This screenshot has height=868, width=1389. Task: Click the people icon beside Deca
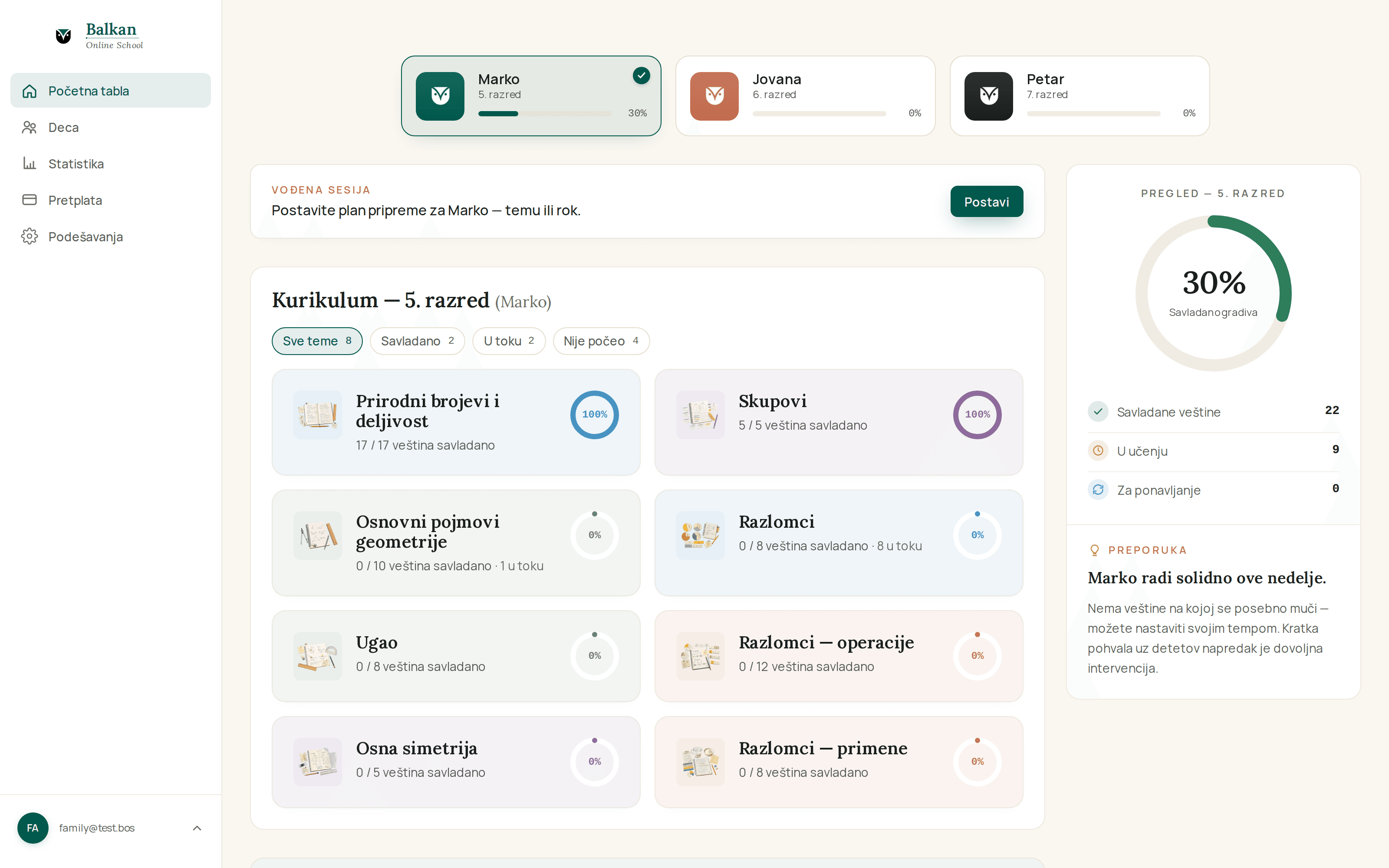pos(29,128)
